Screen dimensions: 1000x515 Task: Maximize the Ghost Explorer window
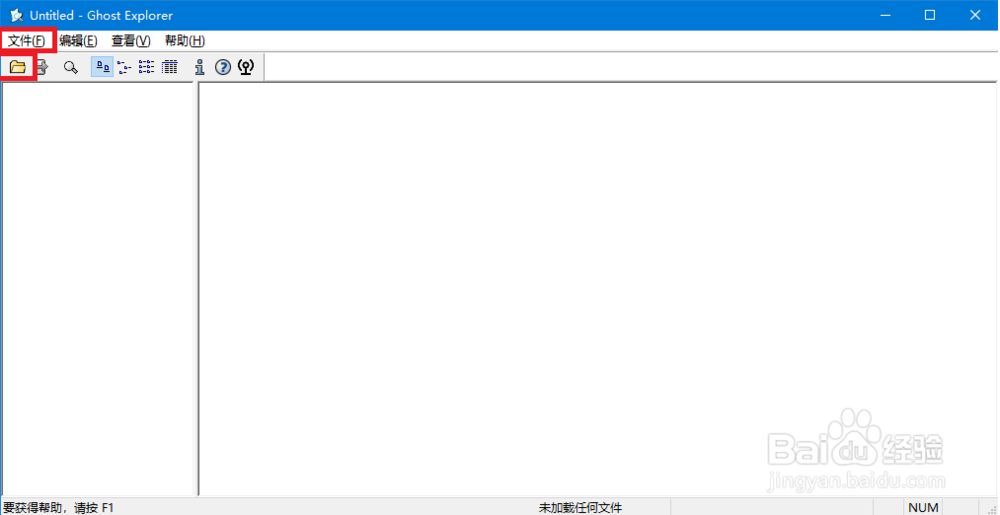pyautogui.click(x=930, y=15)
